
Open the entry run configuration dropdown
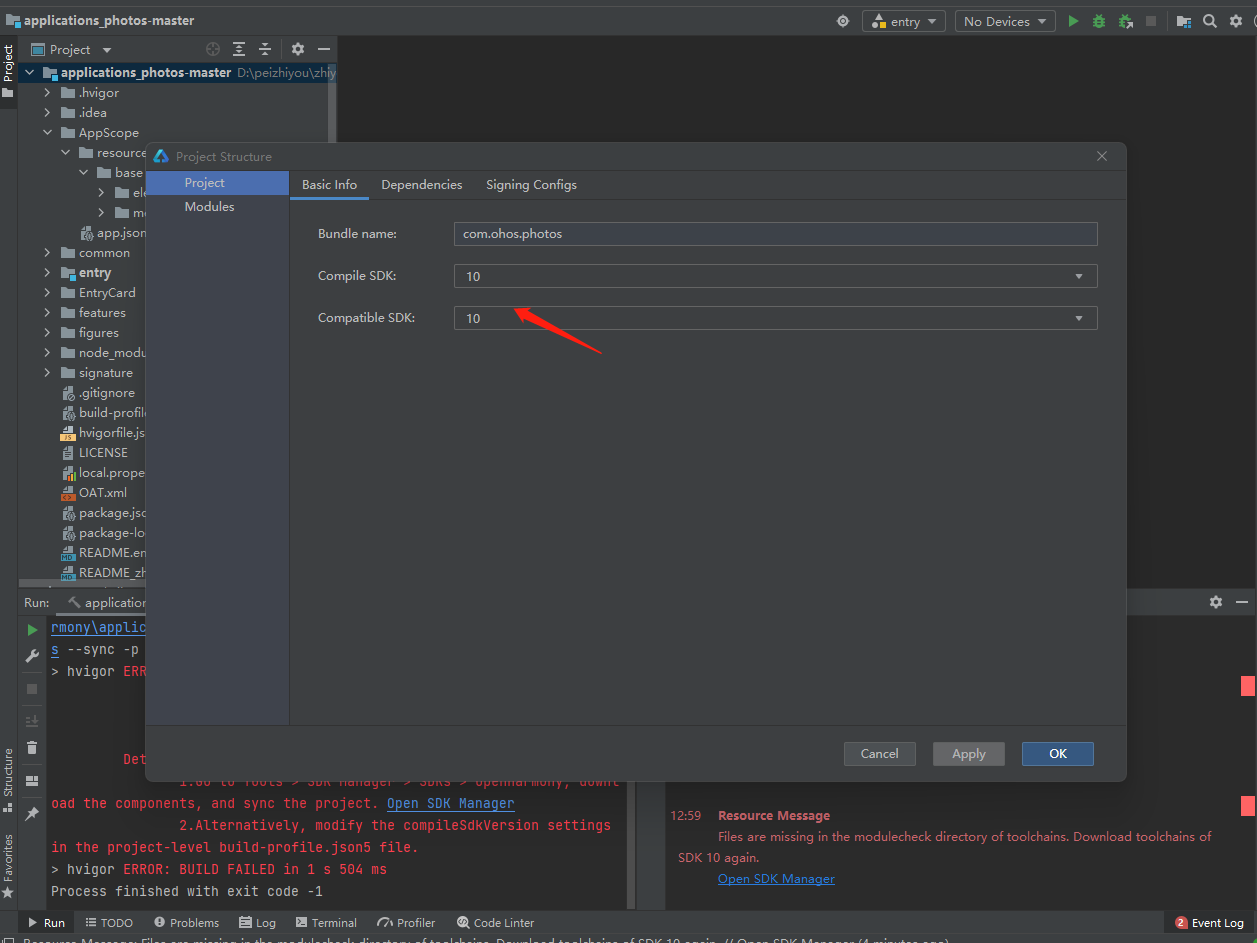coord(904,21)
